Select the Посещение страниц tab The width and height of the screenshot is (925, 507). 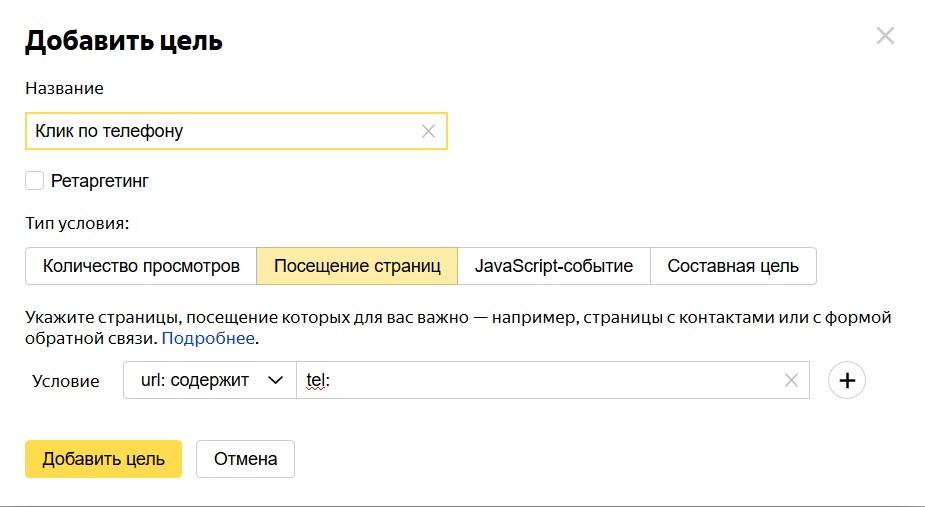click(357, 266)
